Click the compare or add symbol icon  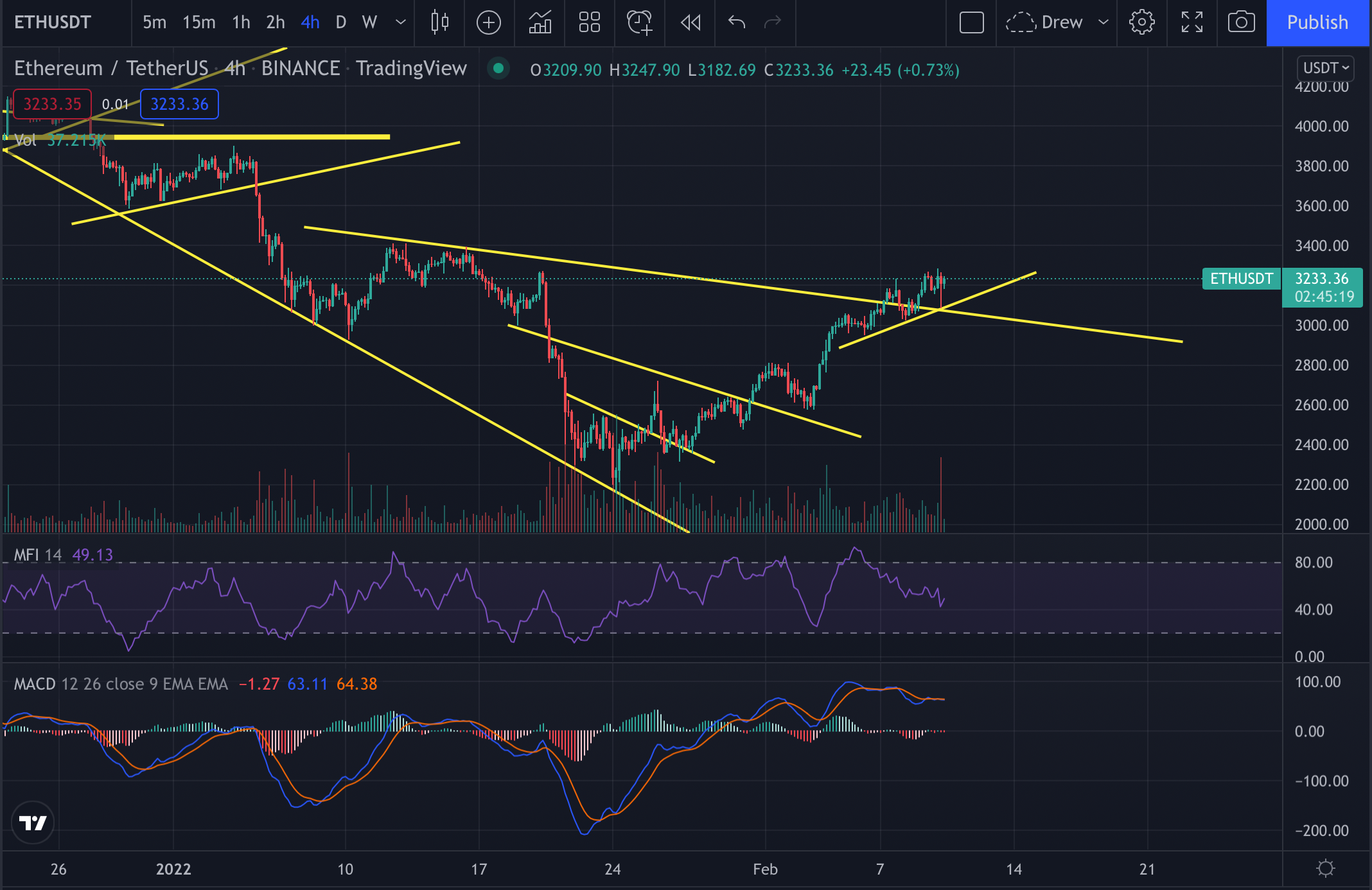(x=488, y=22)
